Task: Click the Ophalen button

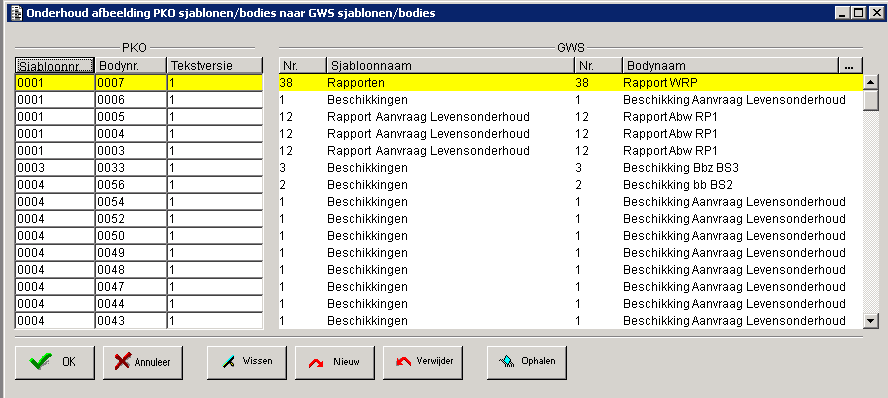Action: click(527, 362)
